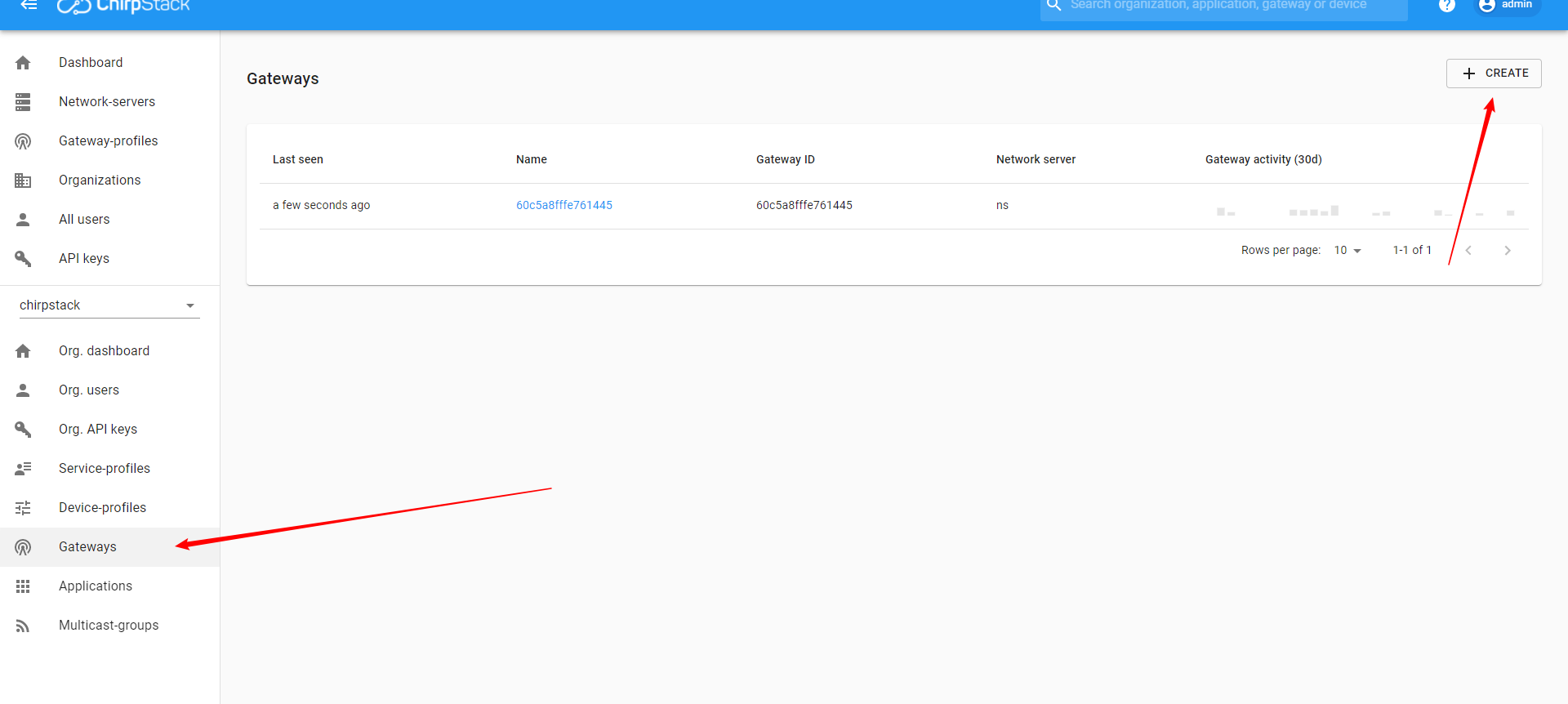Open API keys menu item

coord(109,259)
